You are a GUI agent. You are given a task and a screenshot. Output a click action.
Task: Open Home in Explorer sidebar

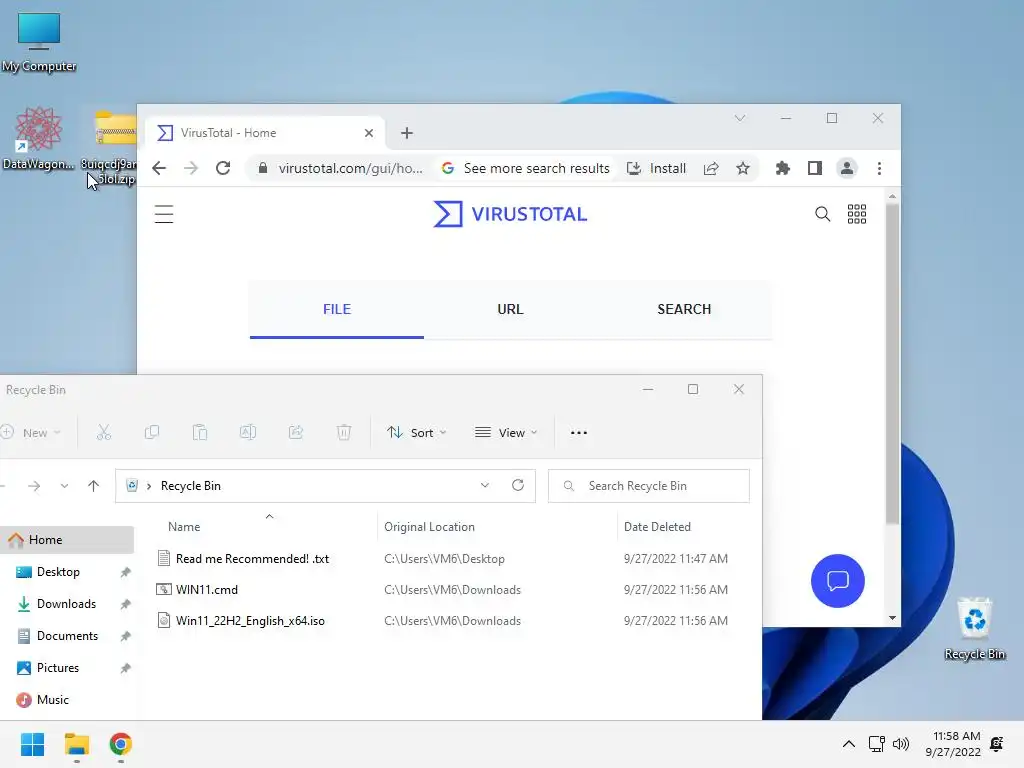pyautogui.click(x=68, y=539)
